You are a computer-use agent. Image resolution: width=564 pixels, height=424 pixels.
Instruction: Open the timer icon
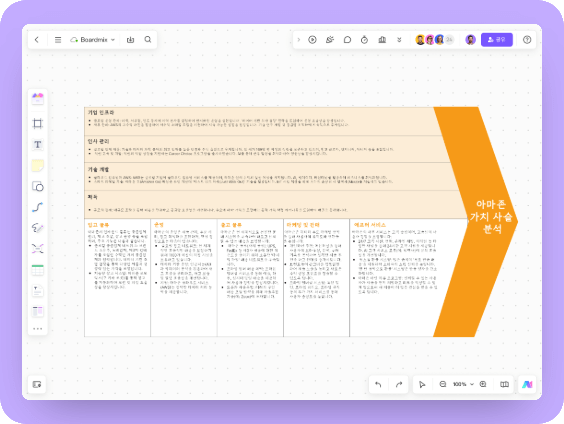pos(364,40)
